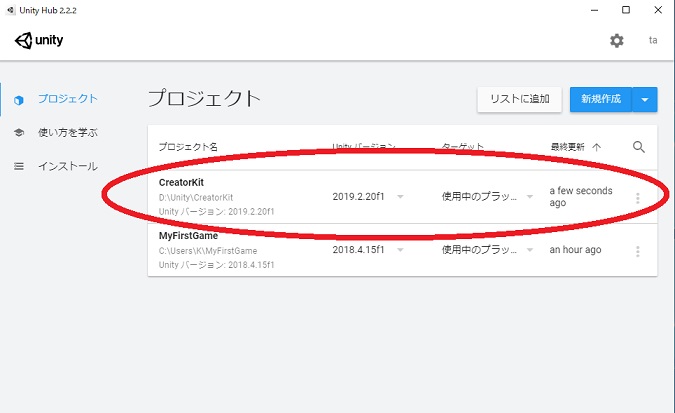Open target platform dropdown for MyFirstGame
This screenshot has height=413, width=675.
[530, 250]
